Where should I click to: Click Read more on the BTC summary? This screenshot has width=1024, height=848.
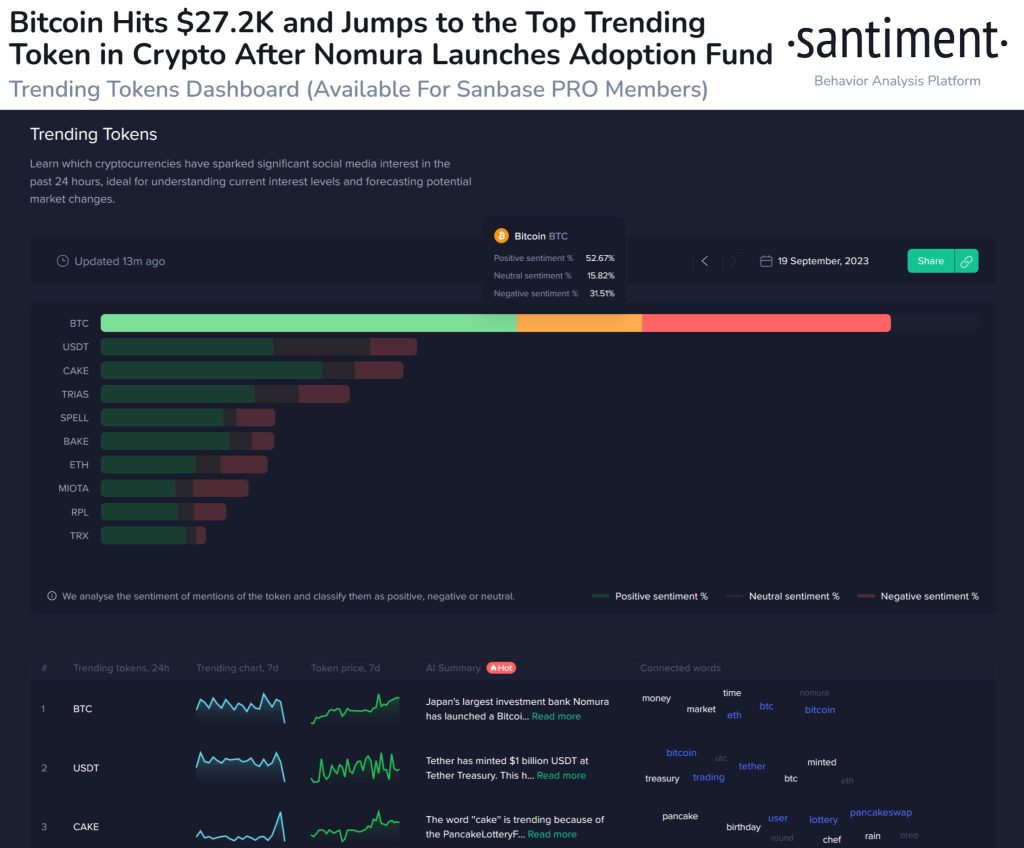[x=556, y=717]
